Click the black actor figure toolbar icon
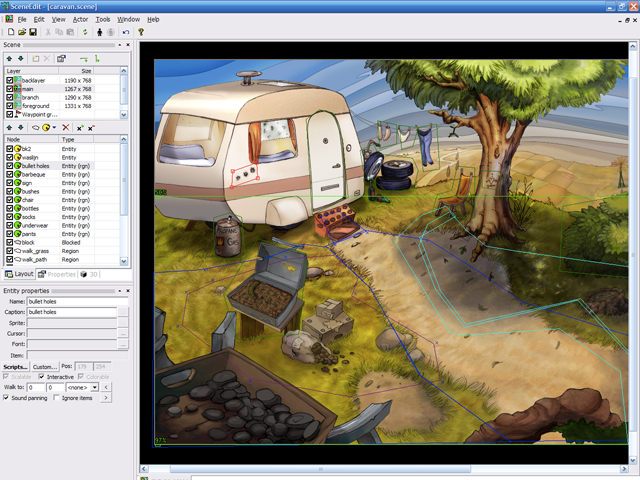Viewport: 640px width, 480px height. pyautogui.click(x=99, y=32)
